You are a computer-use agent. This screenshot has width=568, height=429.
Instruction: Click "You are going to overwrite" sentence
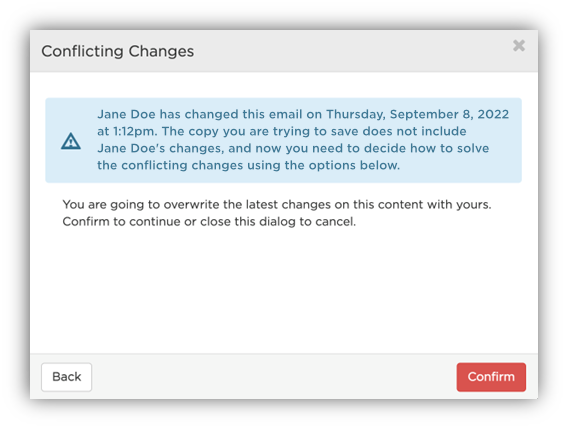pos(277,204)
